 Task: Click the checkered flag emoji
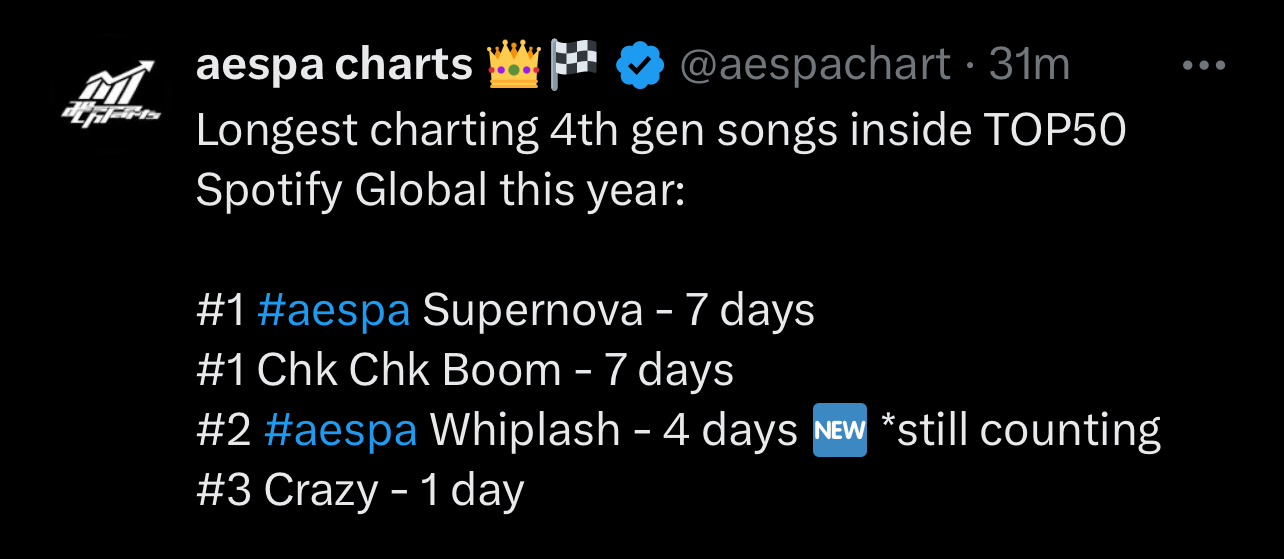(x=574, y=65)
